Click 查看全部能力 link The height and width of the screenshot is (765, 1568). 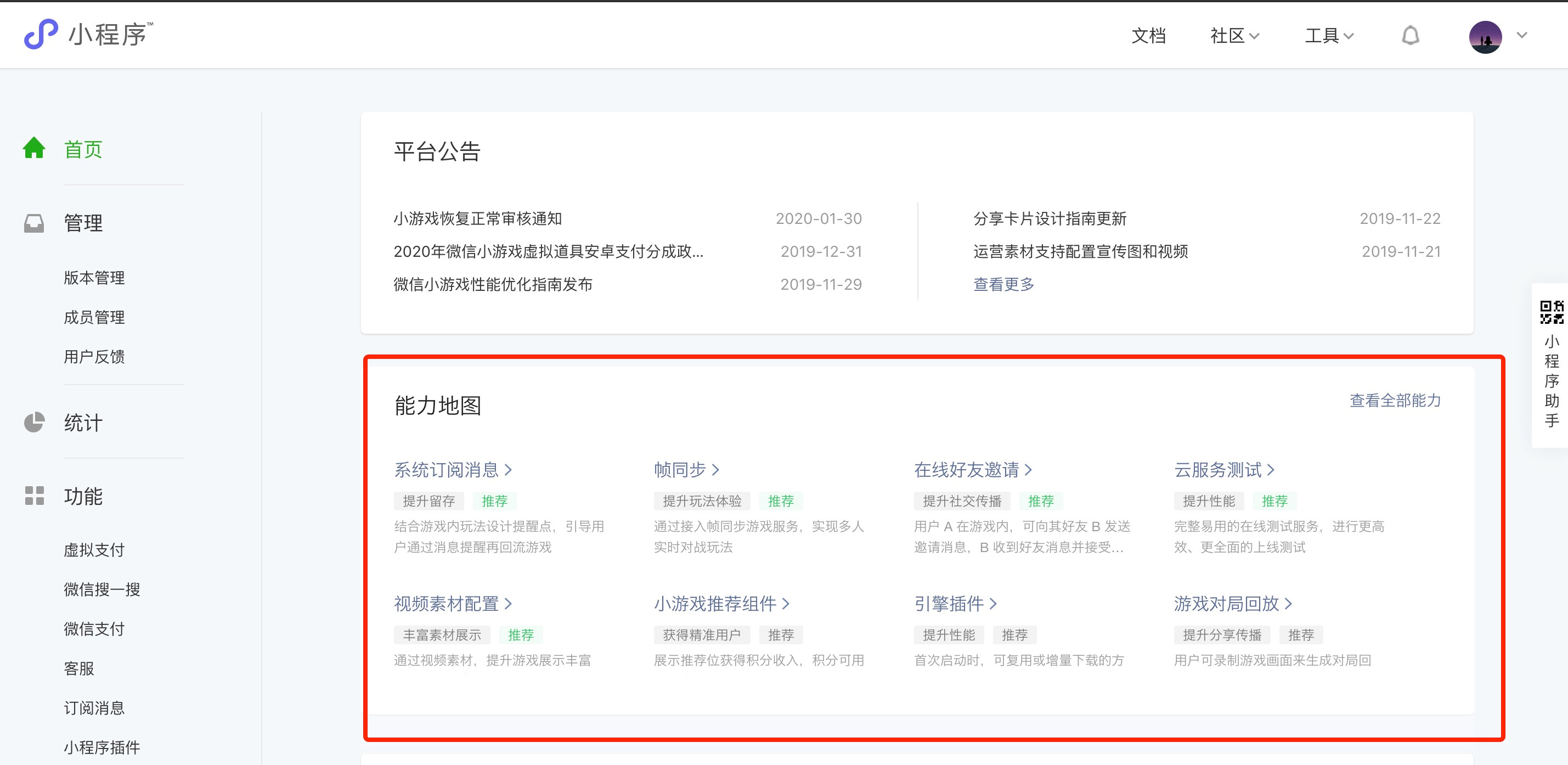pyautogui.click(x=1395, y=401)
